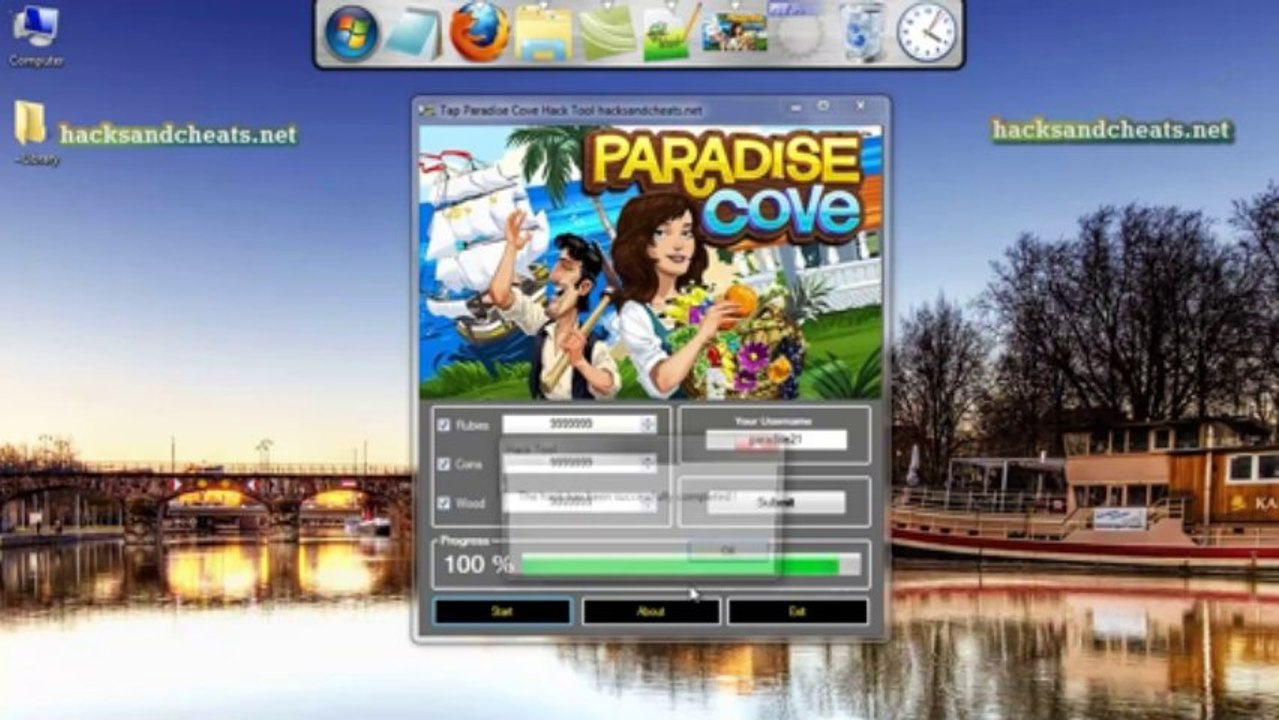The height and width of the screenshot is (720, 1279).
Task: Uncheck the Wood checkbox
Action: (x=444, y=503)
